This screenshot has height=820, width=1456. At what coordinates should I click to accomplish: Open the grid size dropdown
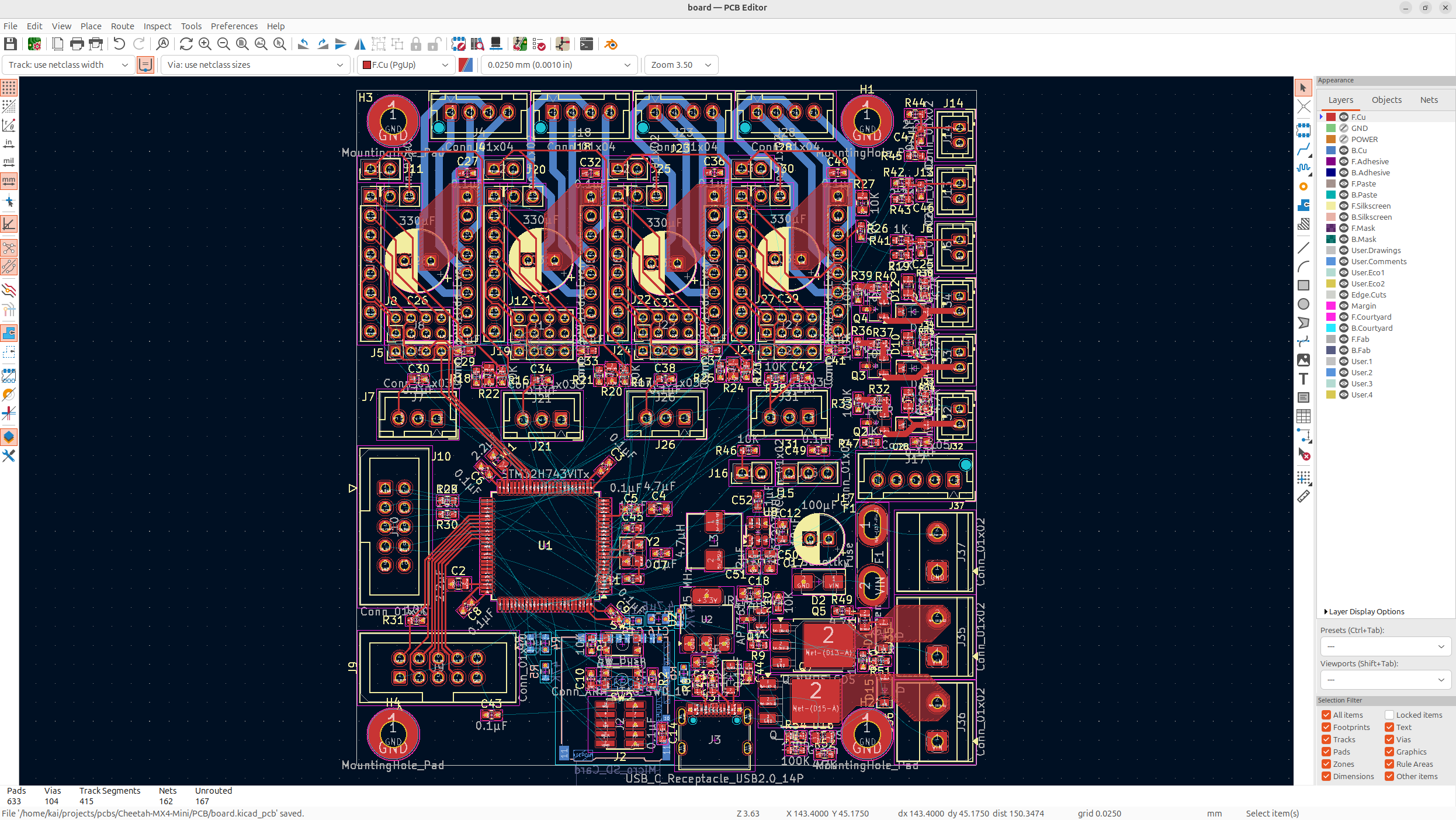point(558,65)
